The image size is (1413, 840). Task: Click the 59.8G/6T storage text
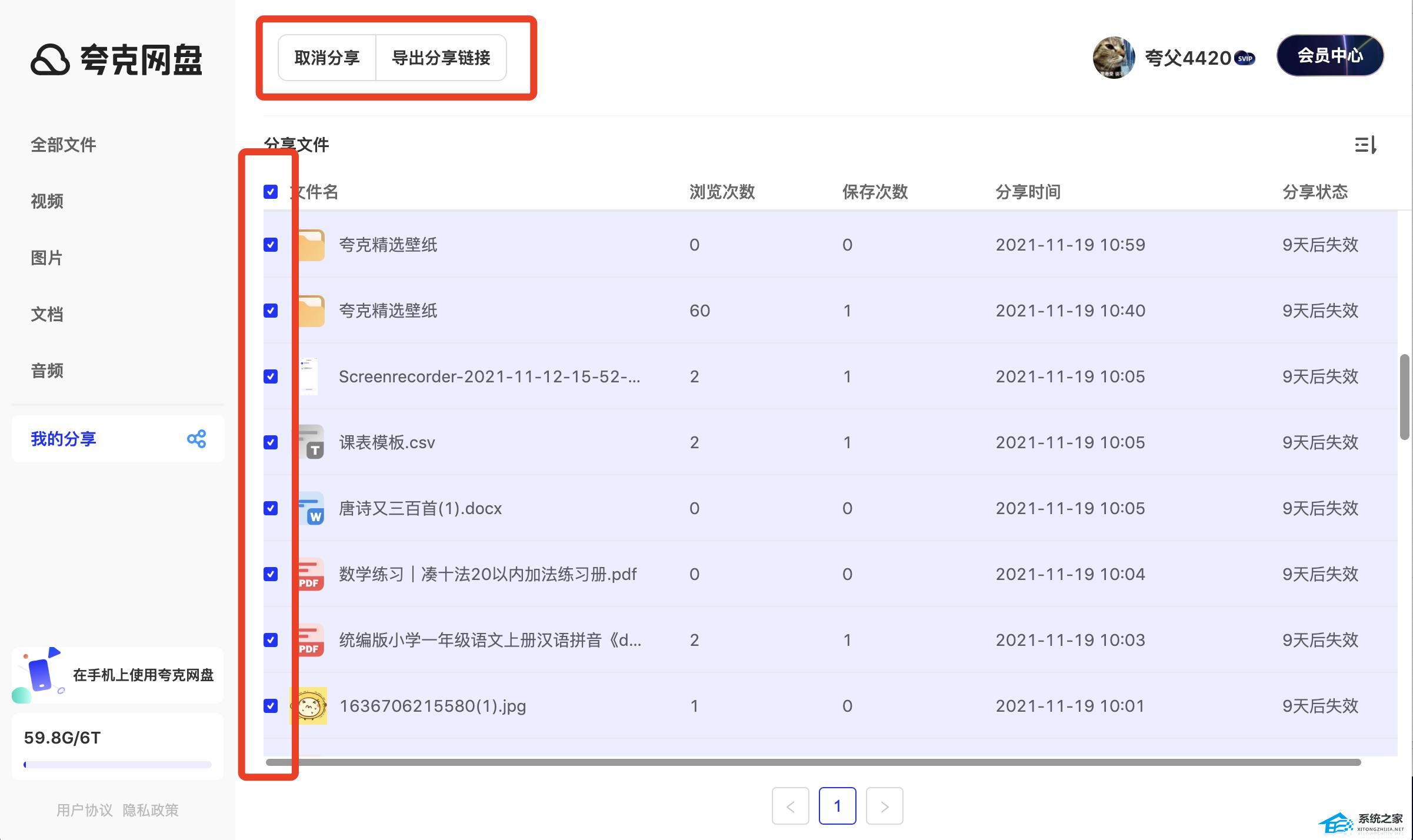pos(62,738)
